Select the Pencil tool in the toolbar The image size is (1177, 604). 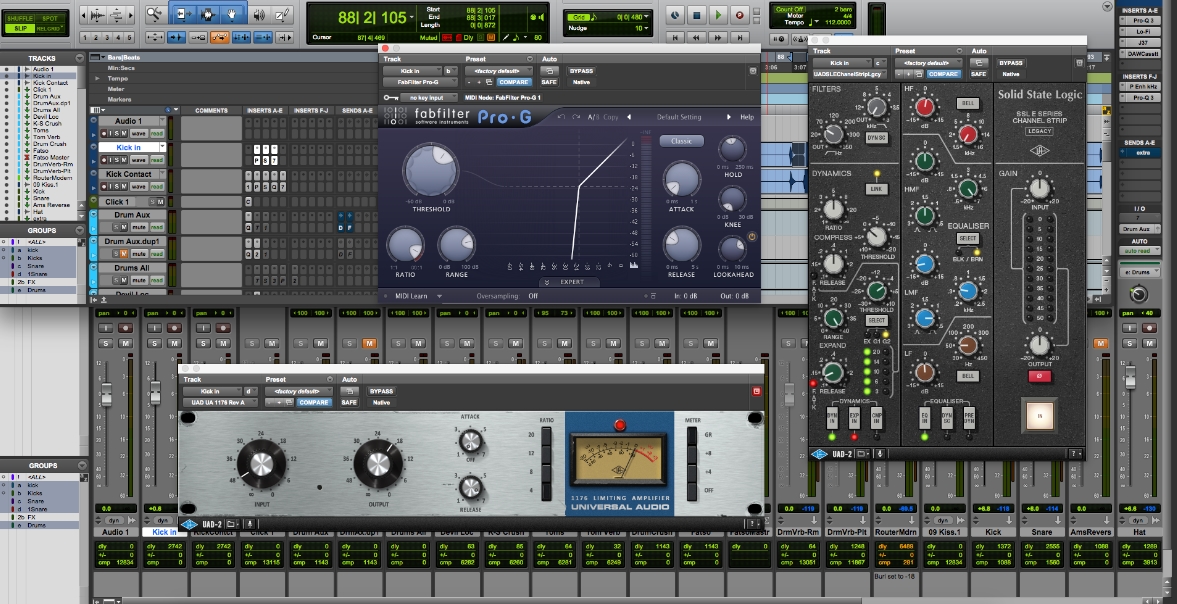(x=283, y=14)
